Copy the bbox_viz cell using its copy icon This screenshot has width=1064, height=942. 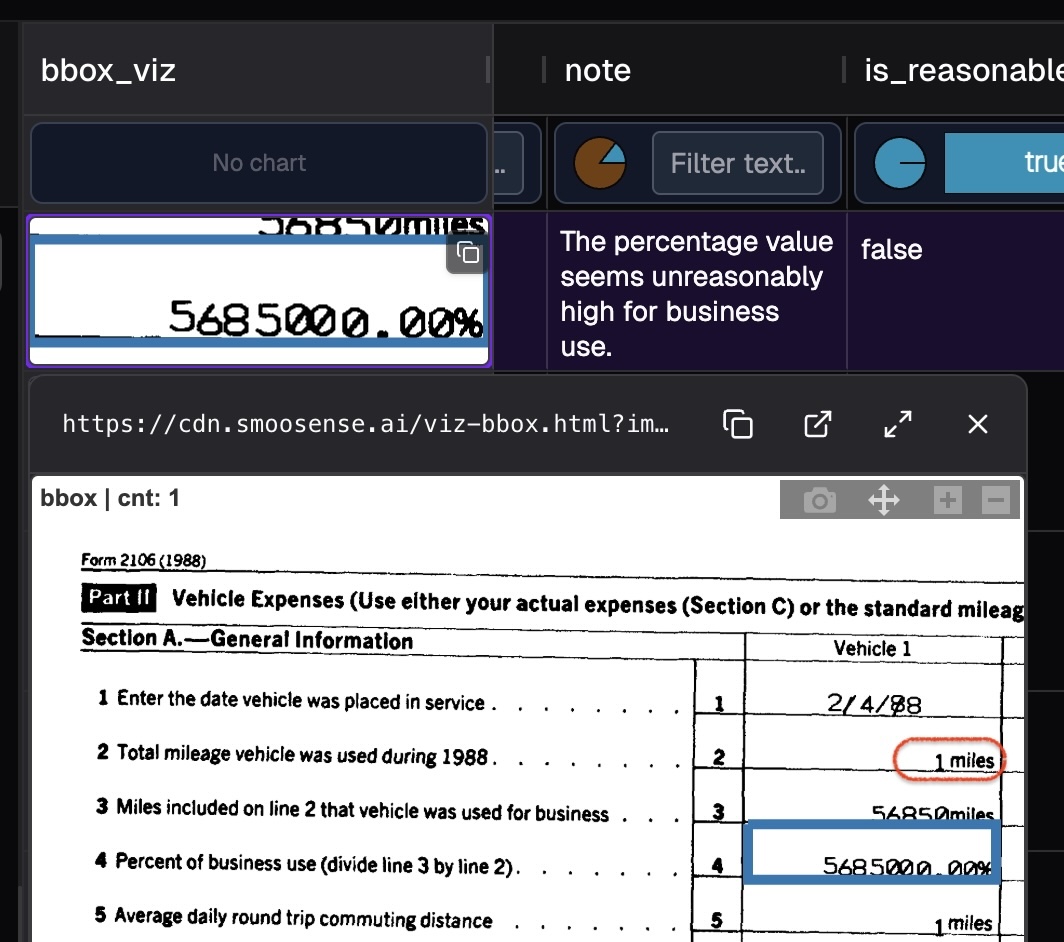point(467,254)
